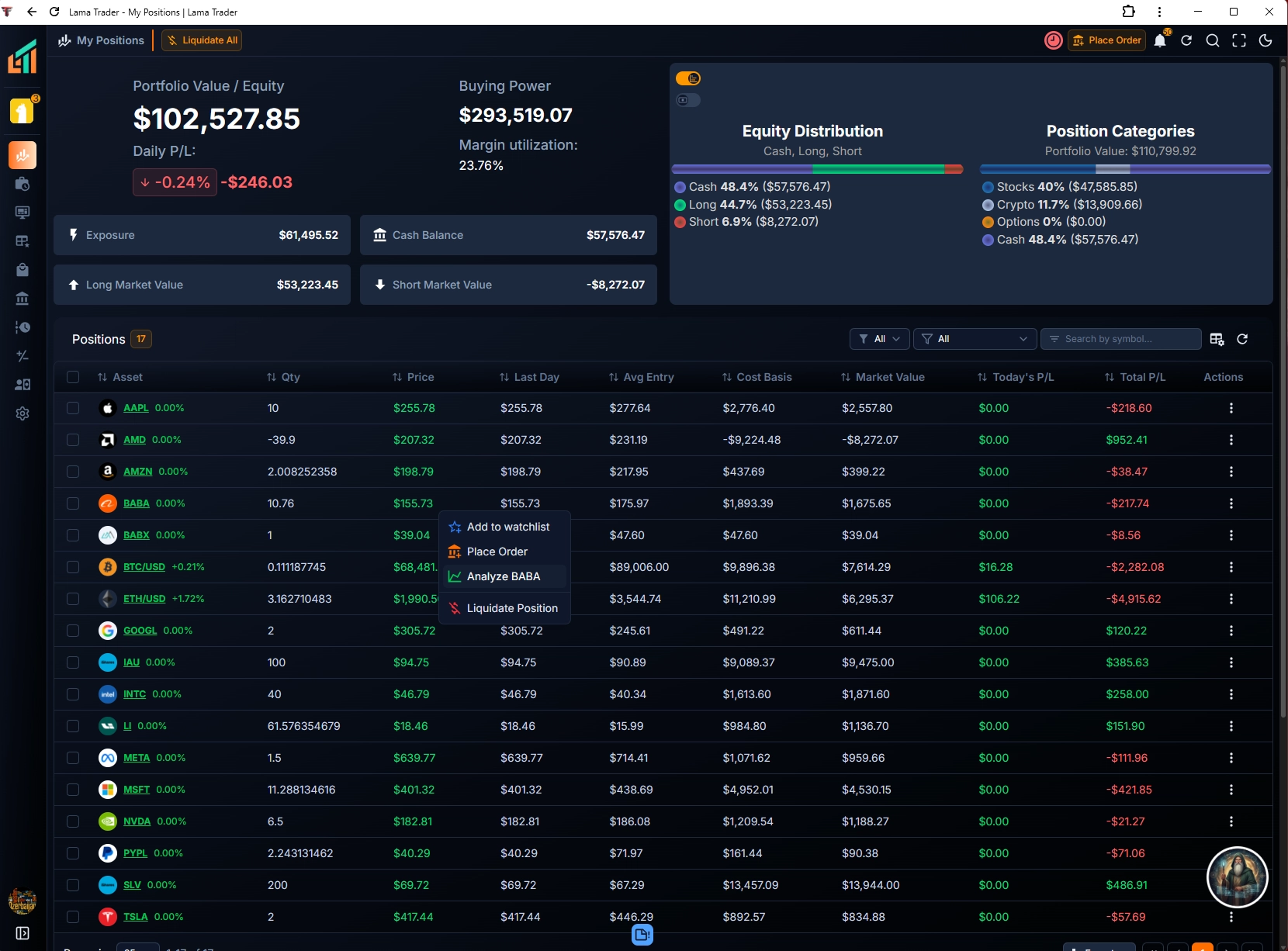
Task: Open the Lama Trader logo in sidebar
Action: tap(23, 56)
